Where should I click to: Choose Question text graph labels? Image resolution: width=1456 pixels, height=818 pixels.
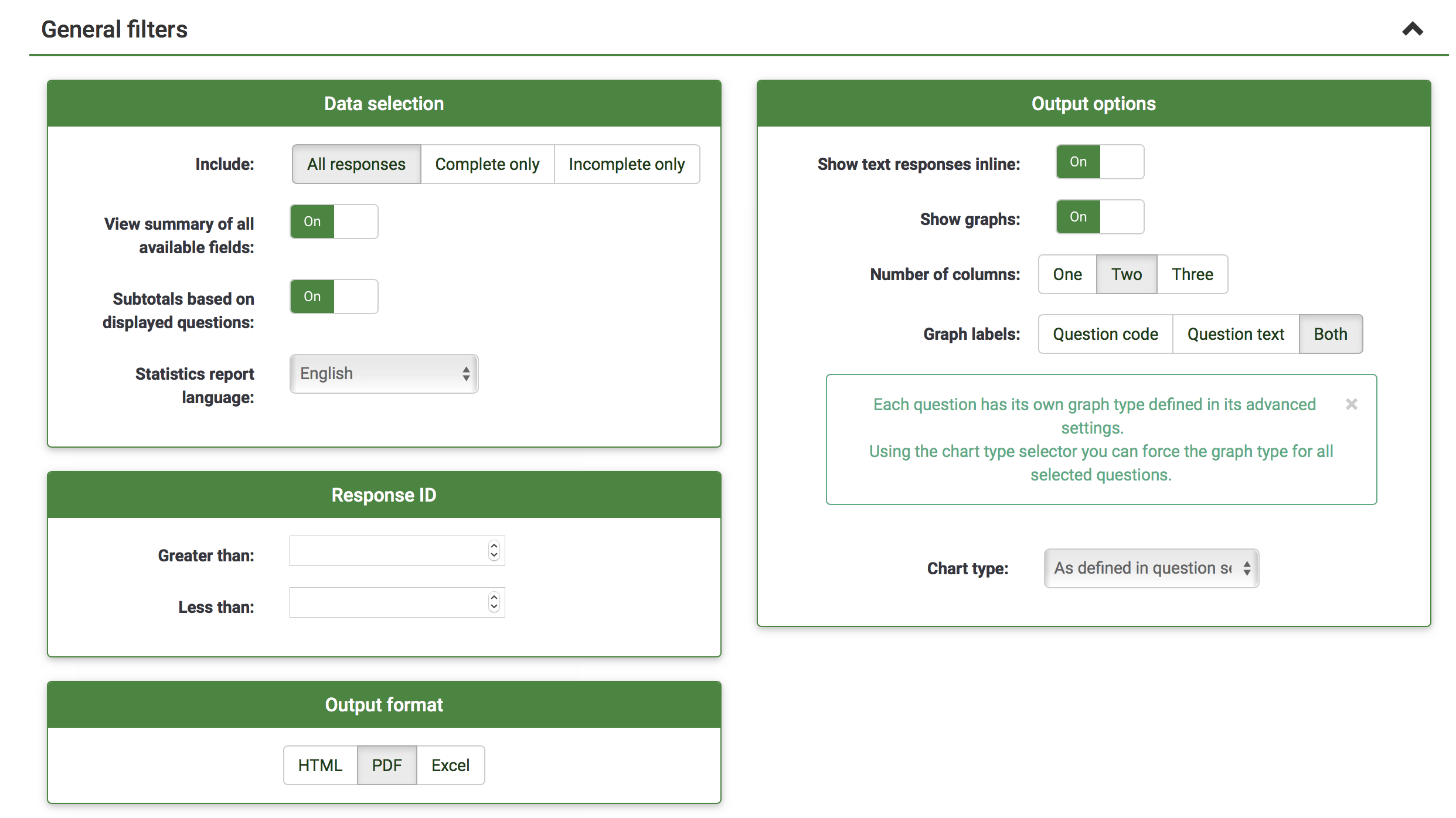(1235, 334)
